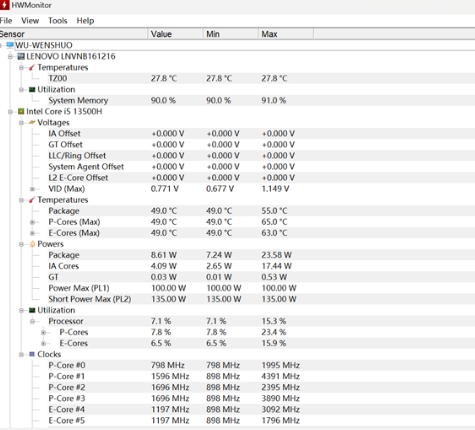Click the Powers flame icon

(32, 244)
